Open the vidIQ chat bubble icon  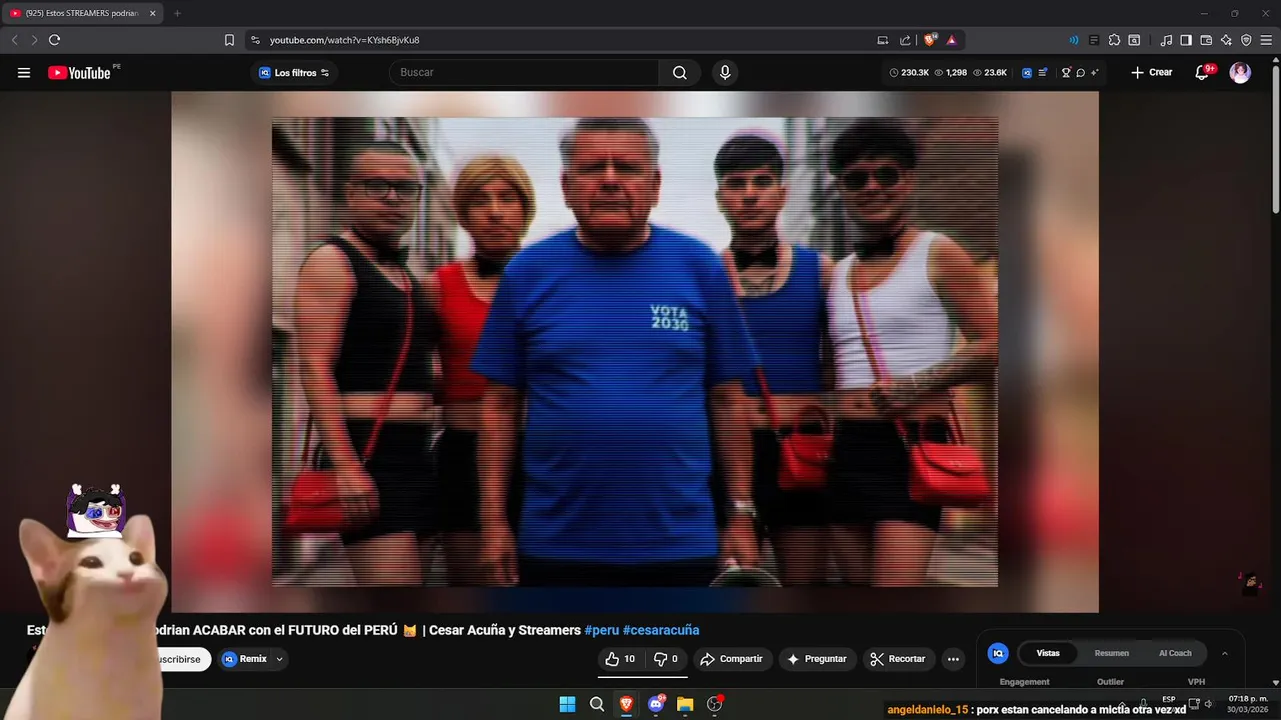pyautogui.click(x=1080, y=72)
